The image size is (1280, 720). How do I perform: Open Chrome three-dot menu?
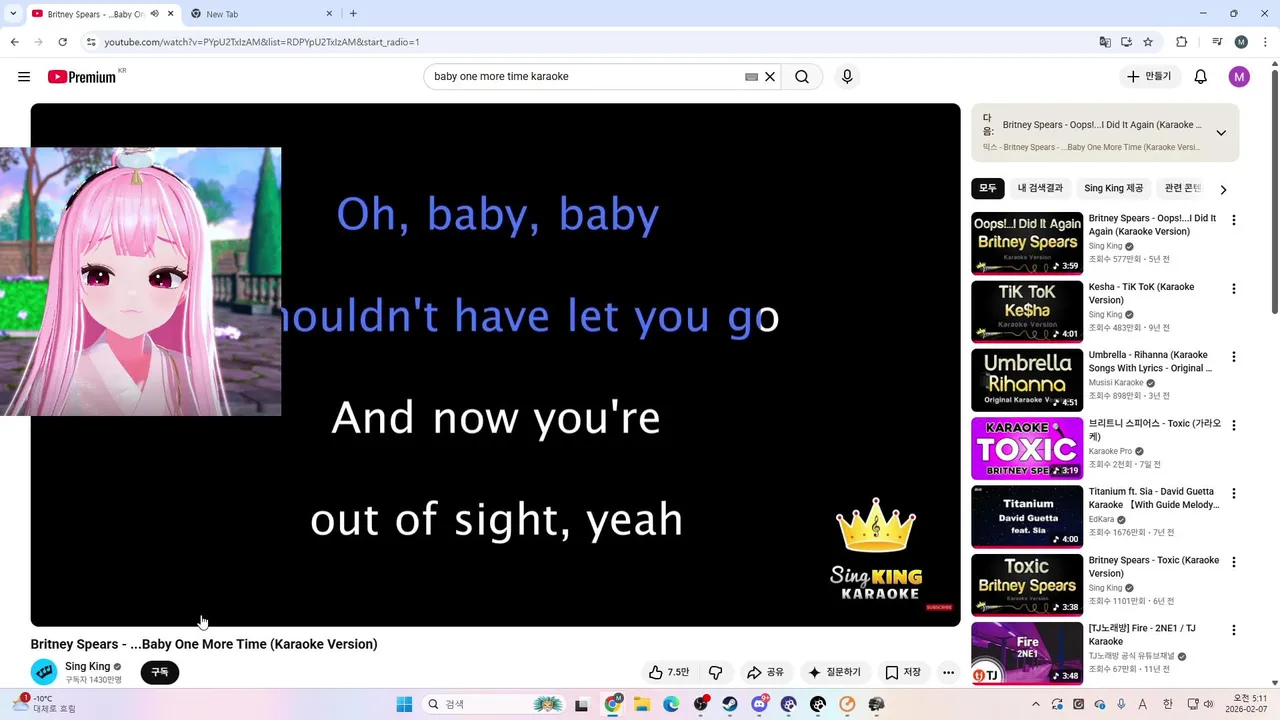[x=1263, y=42]
